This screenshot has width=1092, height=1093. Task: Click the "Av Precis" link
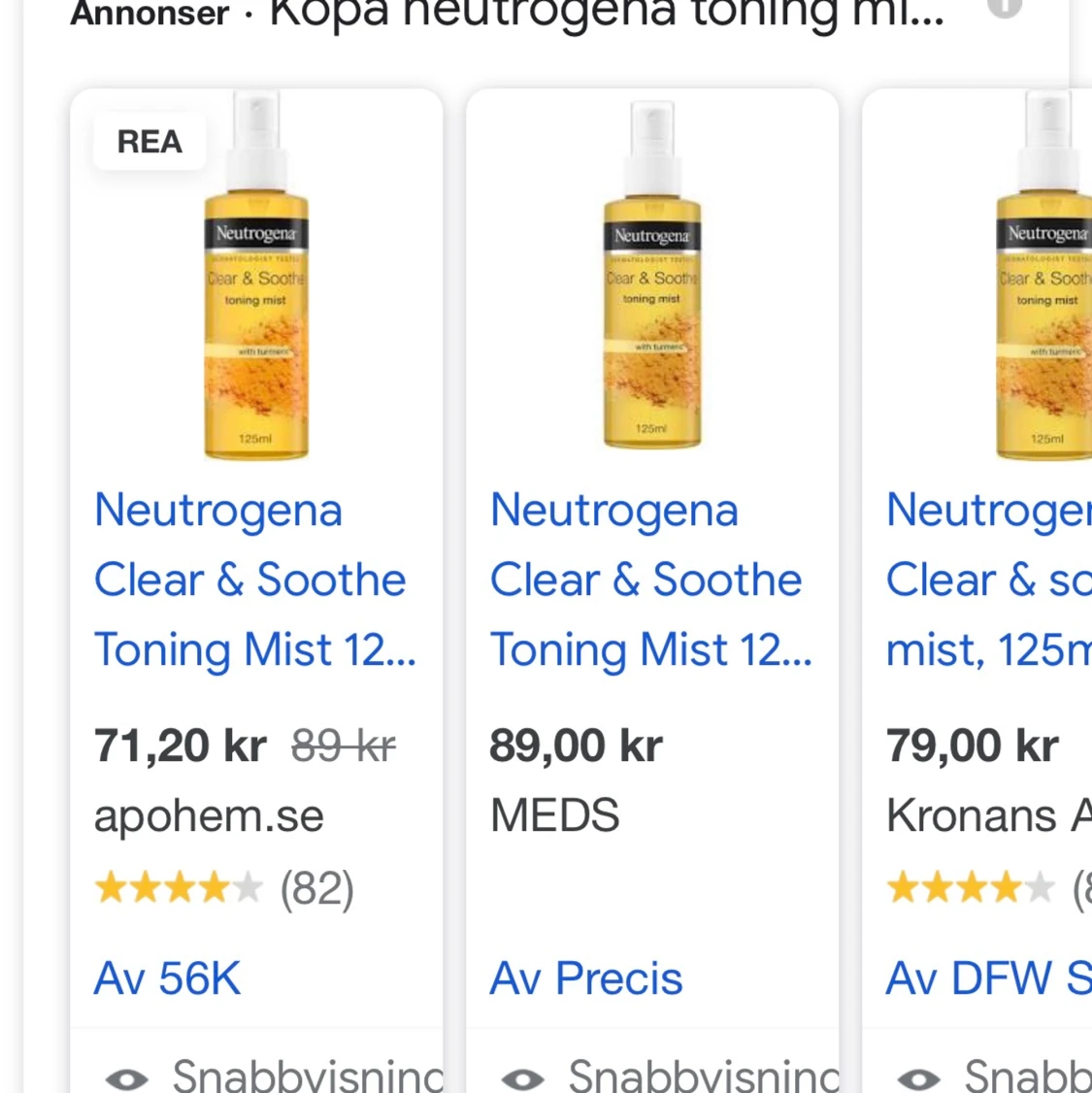pyautogui.click(x=586, y=978)
